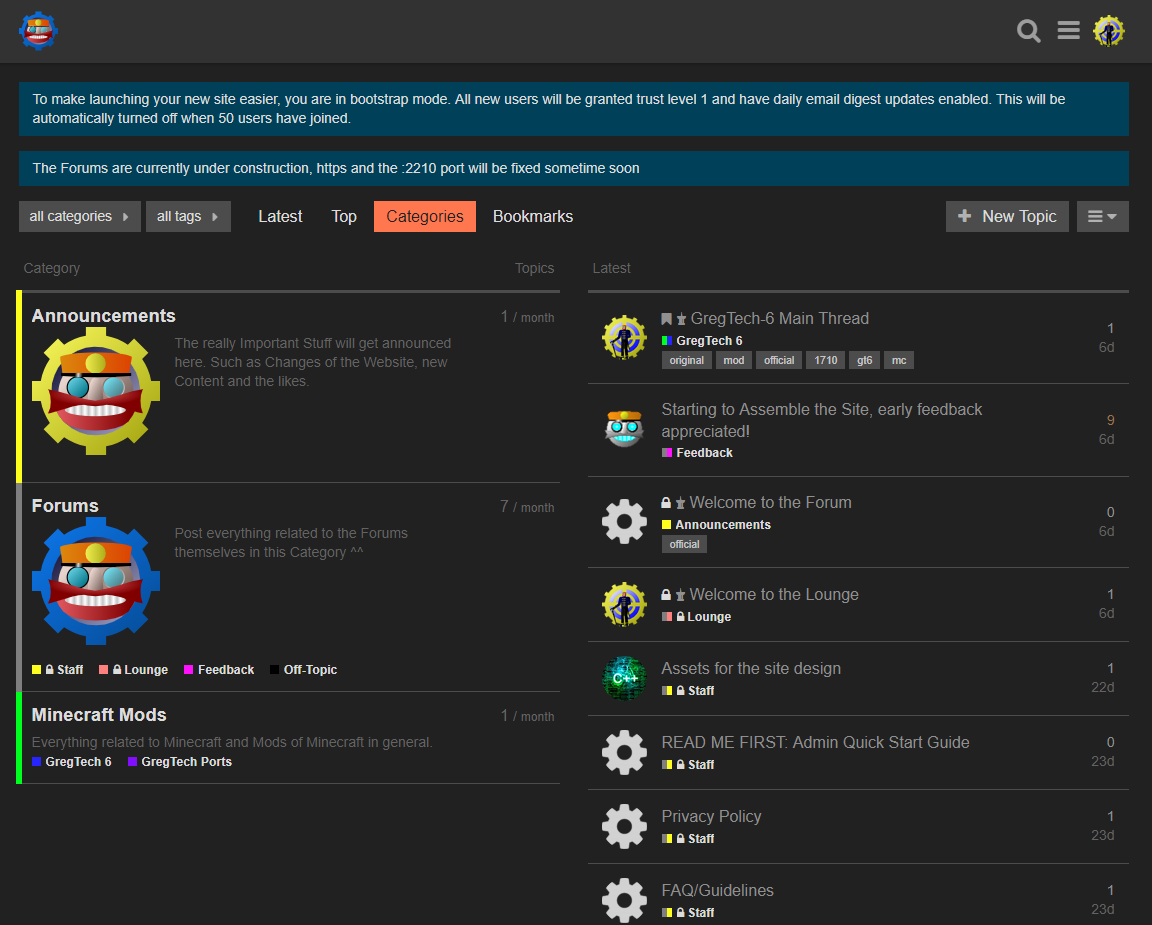The image size is (1152, 925).
Task: Open the hamburger menu in header
Action: click(1068, 31)
